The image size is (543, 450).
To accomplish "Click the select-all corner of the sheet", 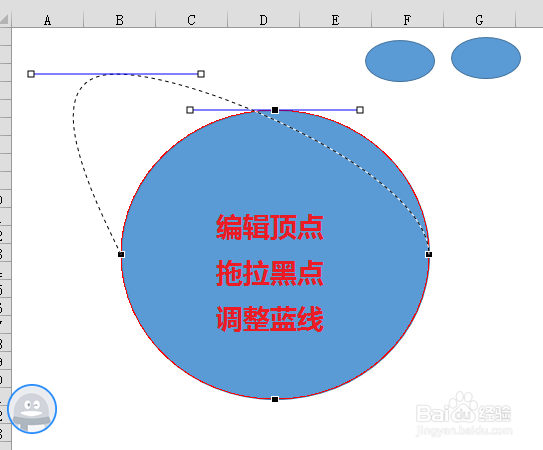I will (x=5, y=19).
